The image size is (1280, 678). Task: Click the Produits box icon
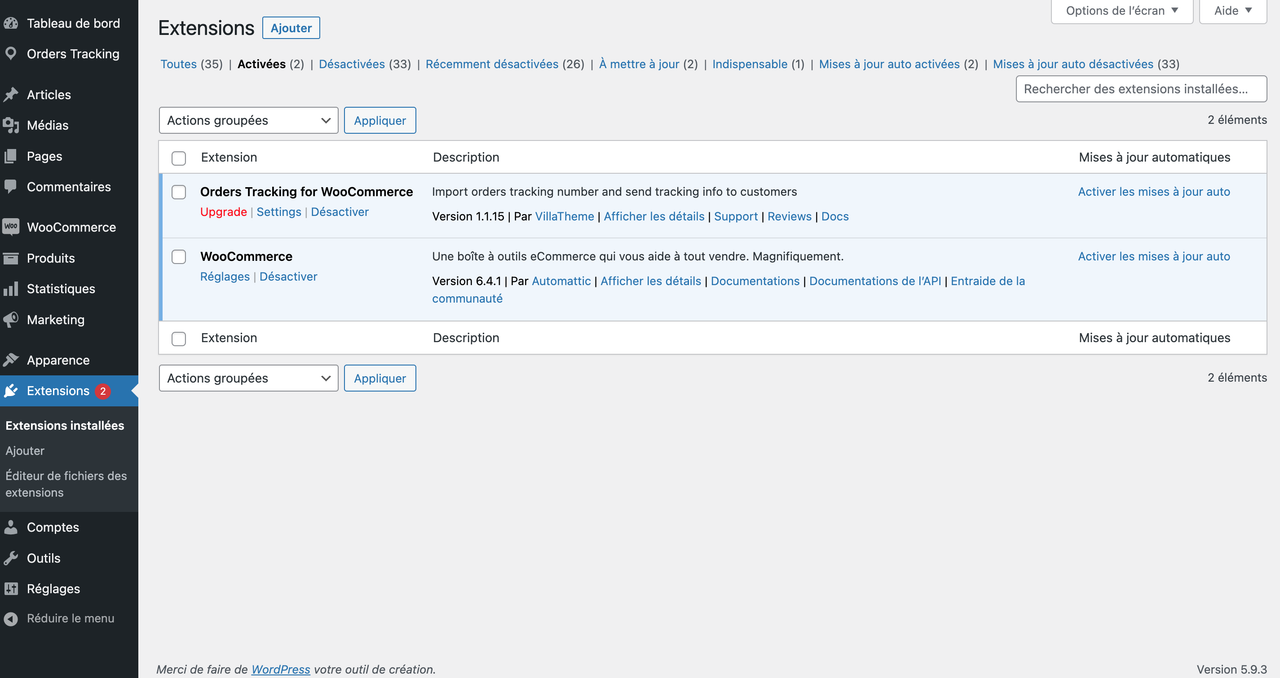tap(11, 258)
